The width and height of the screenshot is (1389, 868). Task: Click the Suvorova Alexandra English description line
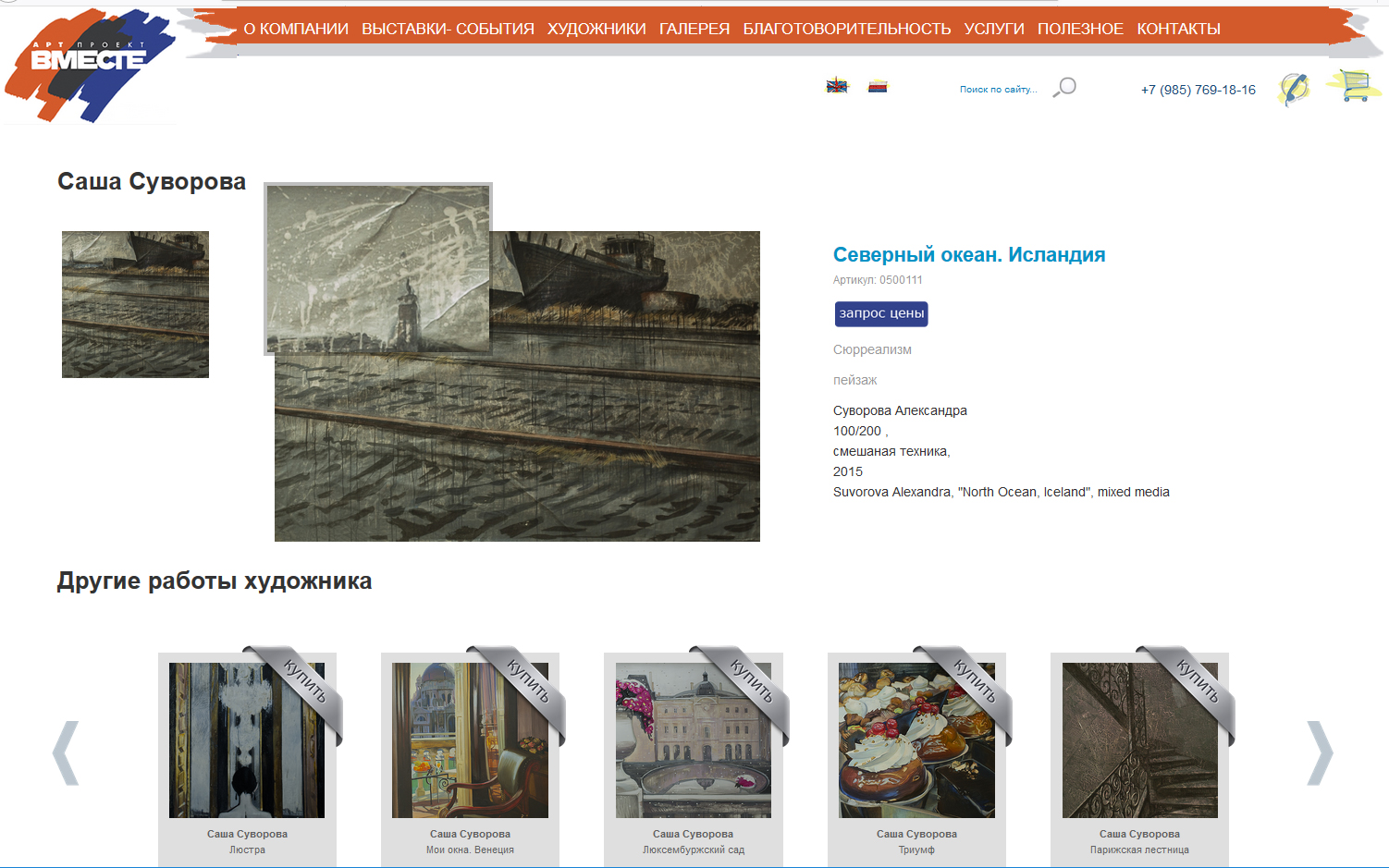pos(1002,492)
